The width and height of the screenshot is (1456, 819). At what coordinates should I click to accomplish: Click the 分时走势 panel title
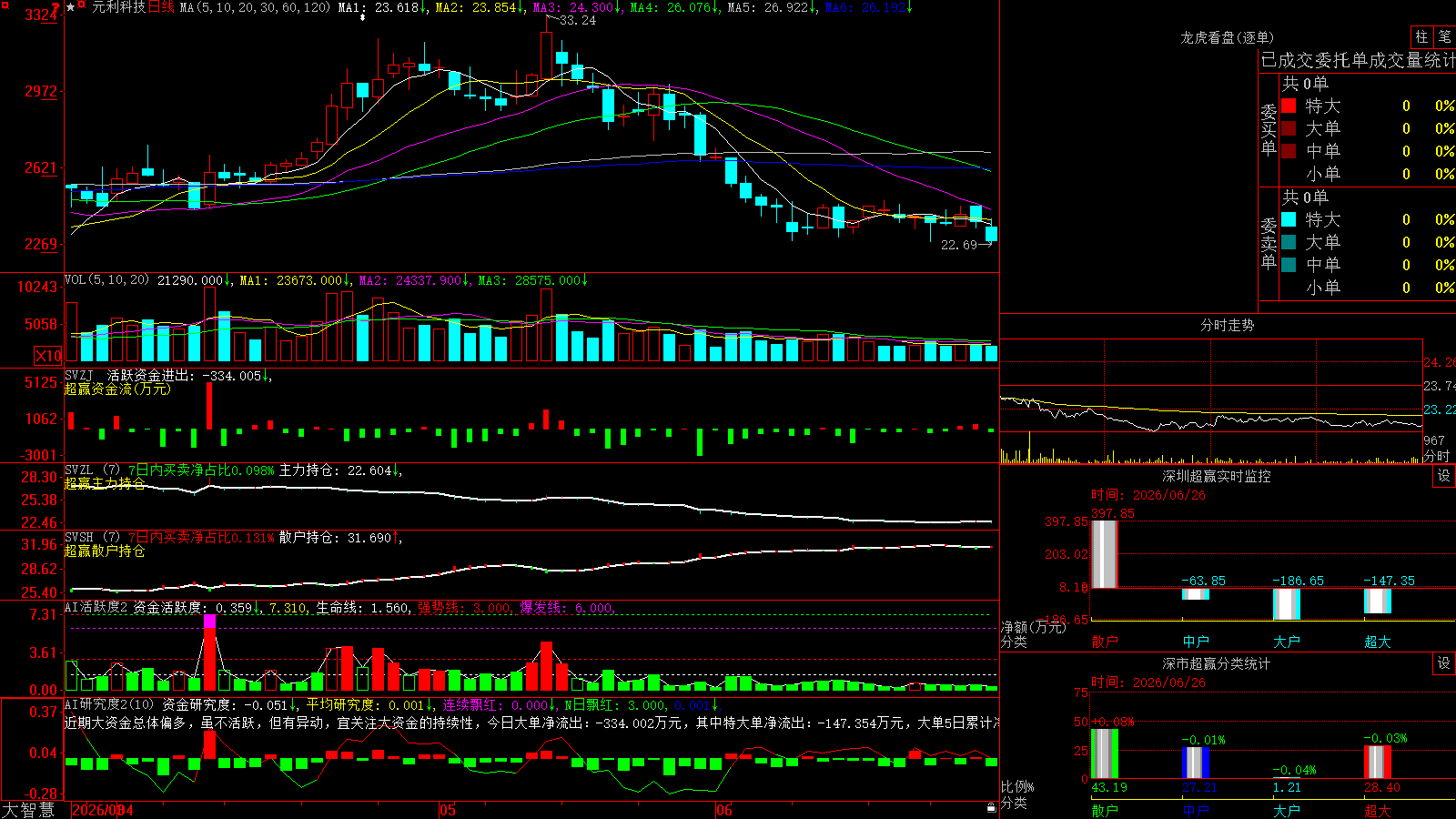pos(1227,325)
